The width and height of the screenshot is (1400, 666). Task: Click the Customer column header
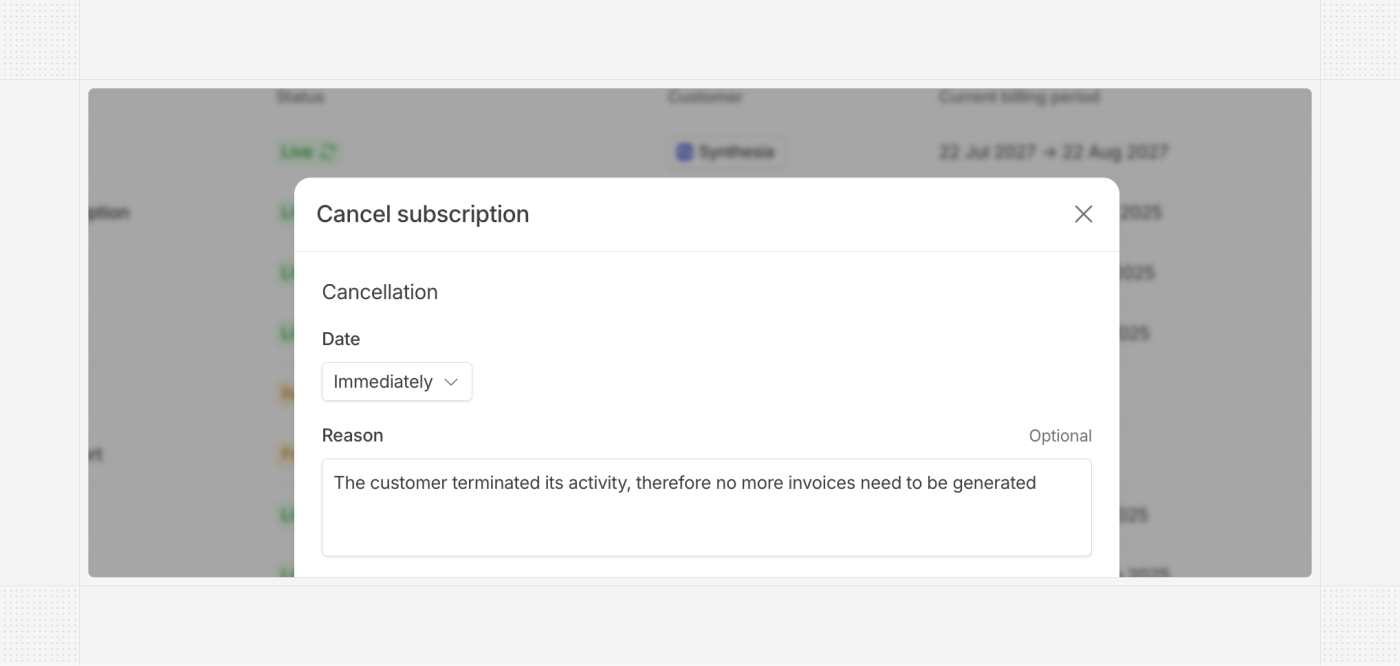(x=705, y=97)
